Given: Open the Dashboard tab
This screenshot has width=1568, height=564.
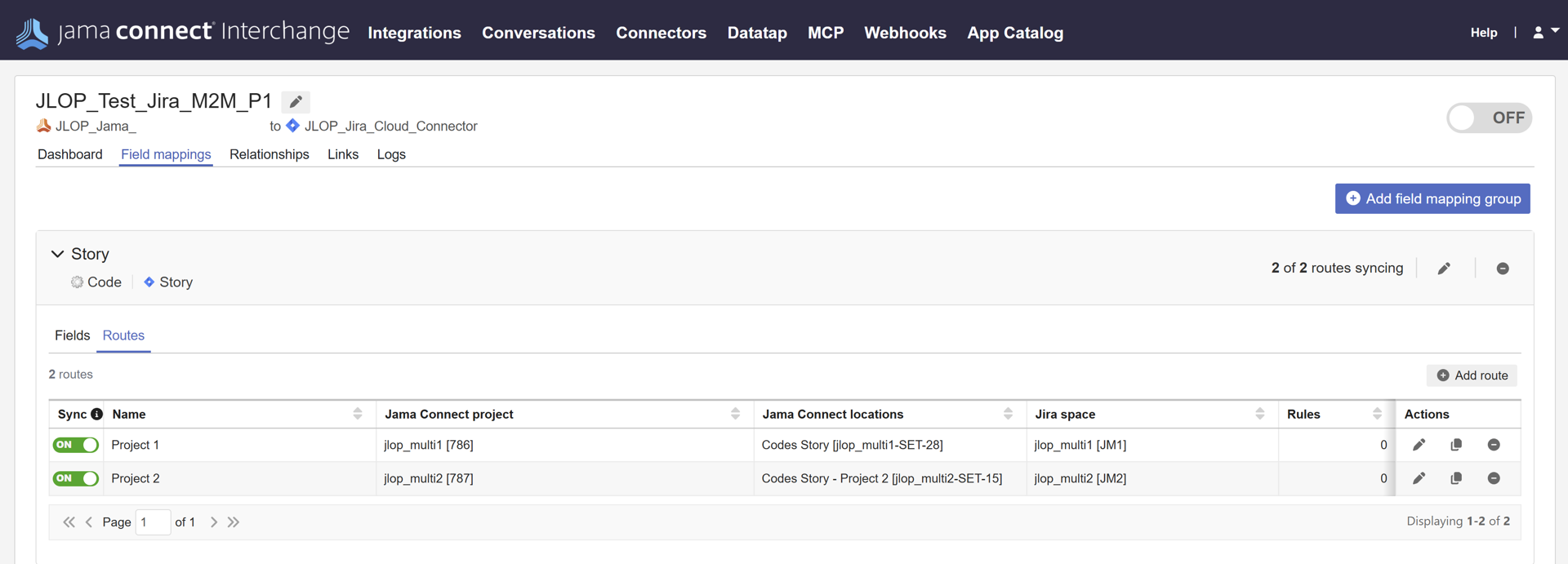Looking at the screenshot, I should (70, 154).
